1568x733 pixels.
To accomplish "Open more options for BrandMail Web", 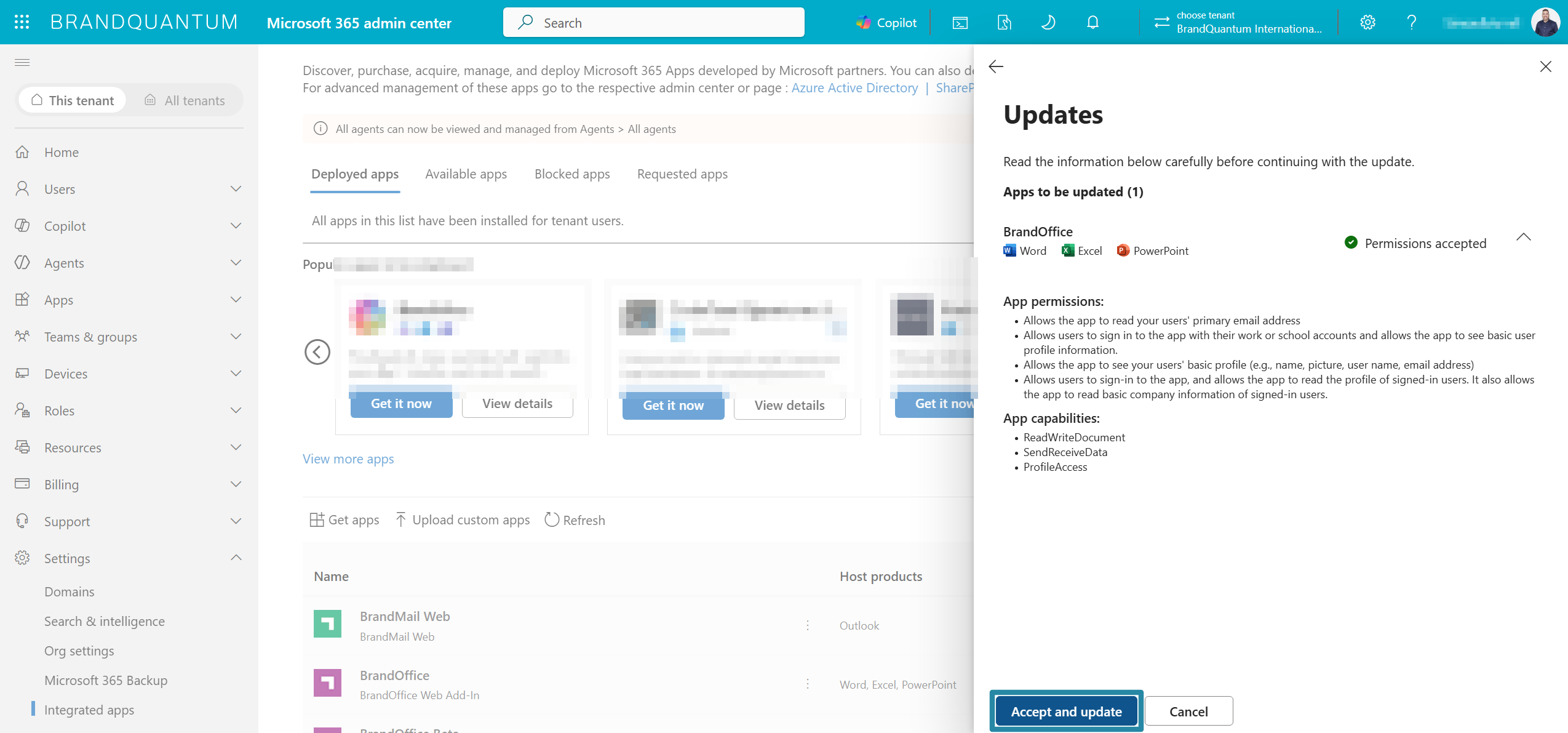I will point(808,625).
